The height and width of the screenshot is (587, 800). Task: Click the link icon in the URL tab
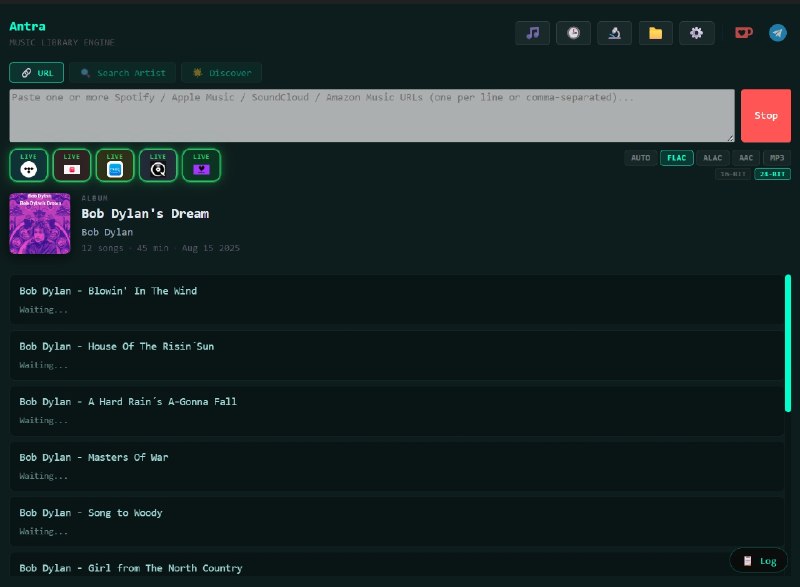(26, 73)
